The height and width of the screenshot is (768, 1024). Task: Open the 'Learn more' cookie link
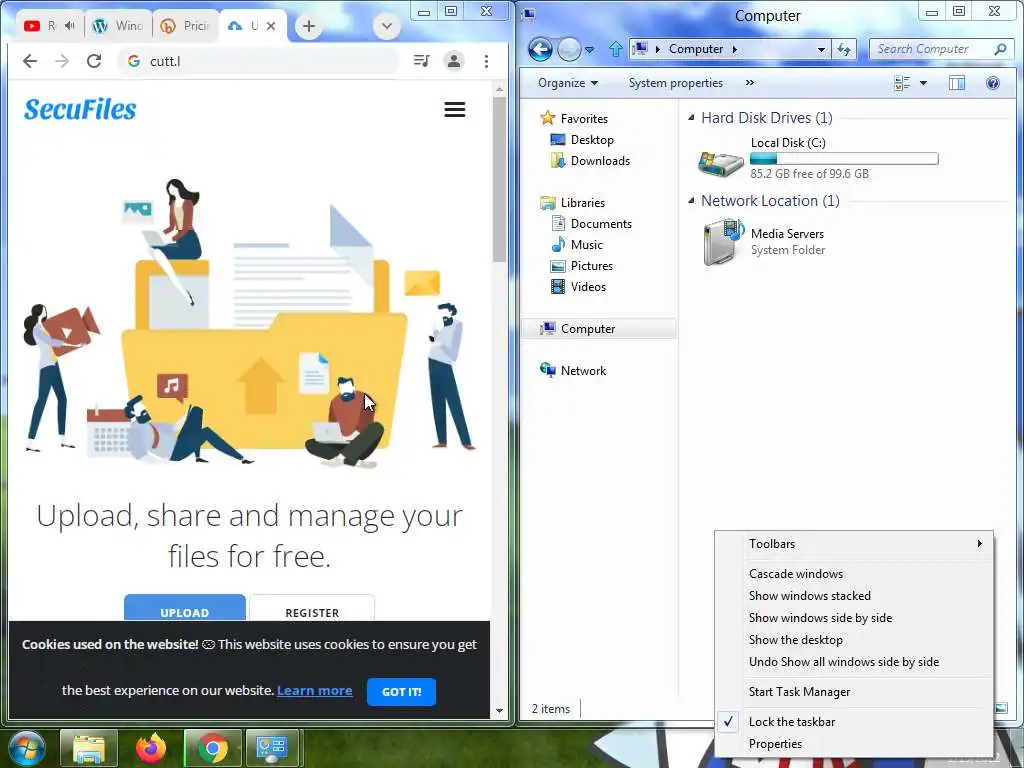tap(315, 690)
